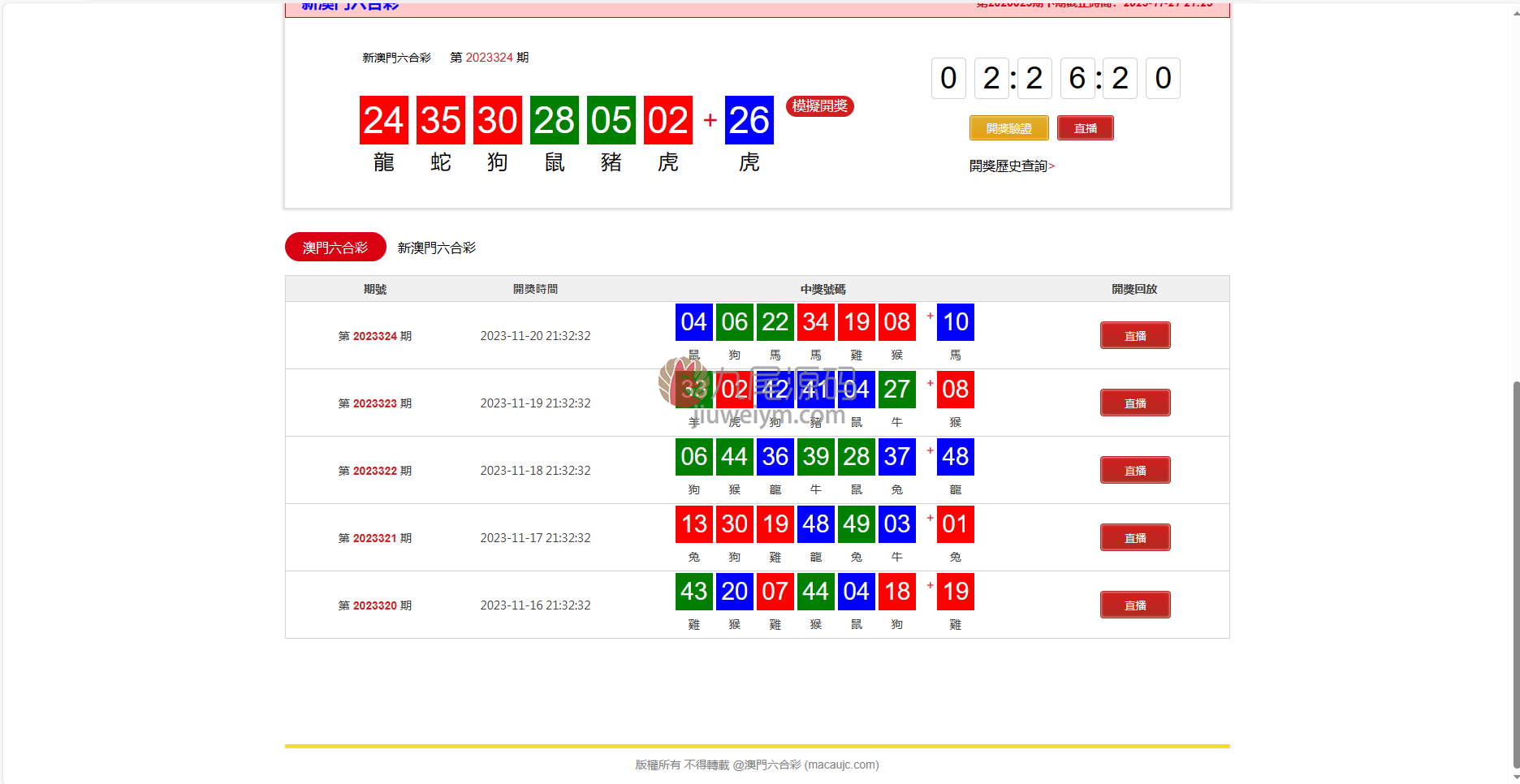
Task: Click draw time 2023-11-18 21:32:32
Action: (x=535, y=471)
